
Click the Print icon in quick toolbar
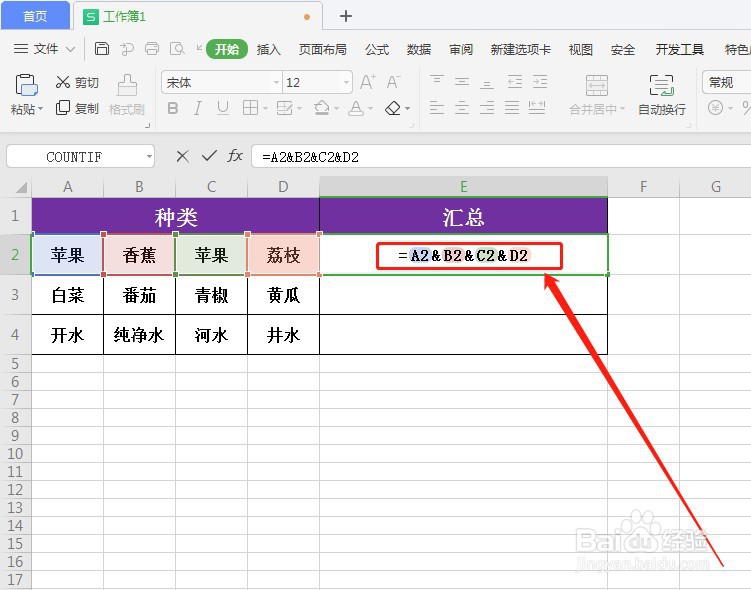coord(152,49)
